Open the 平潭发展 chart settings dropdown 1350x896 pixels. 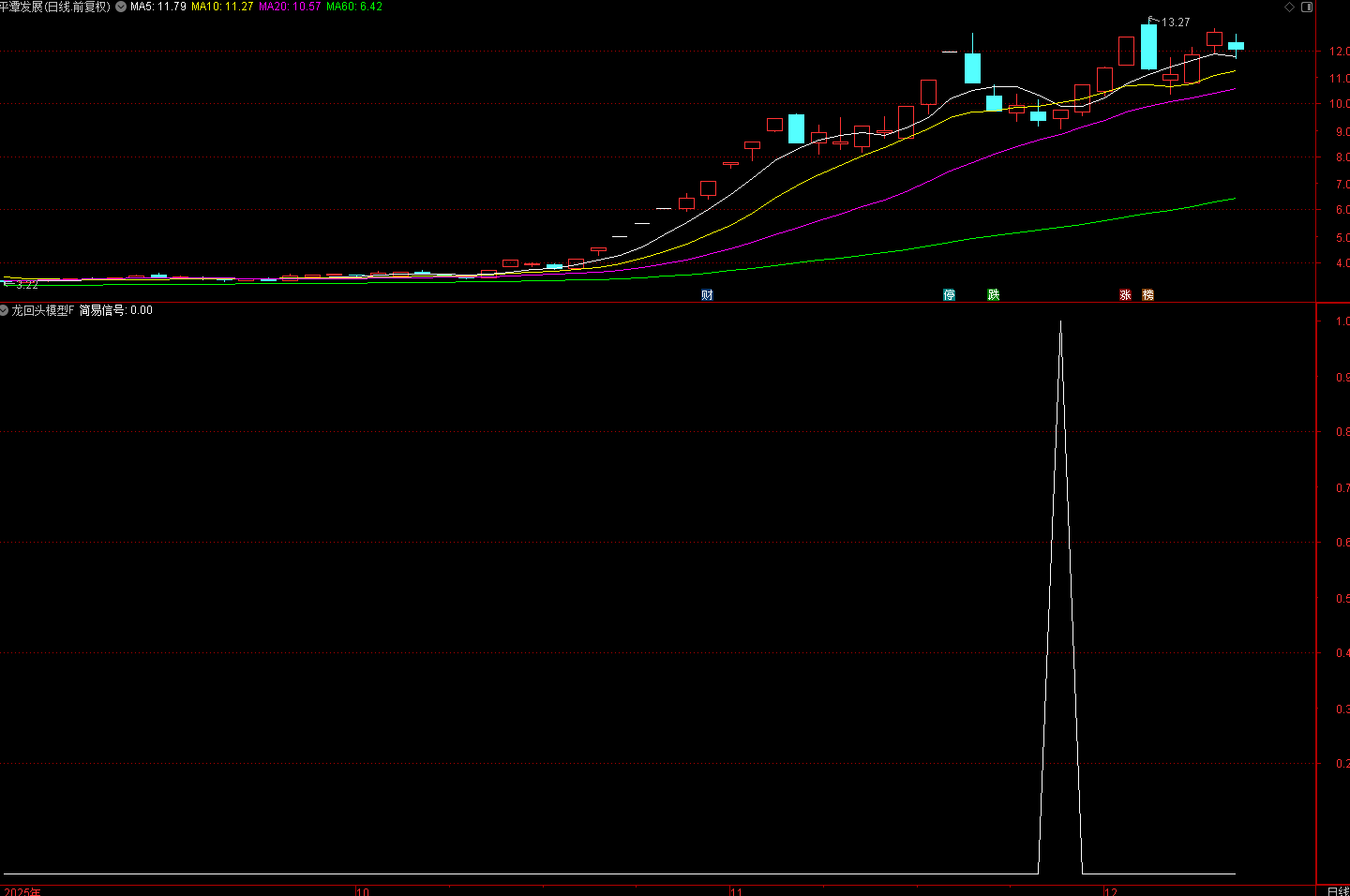click(x=121, y=7)
